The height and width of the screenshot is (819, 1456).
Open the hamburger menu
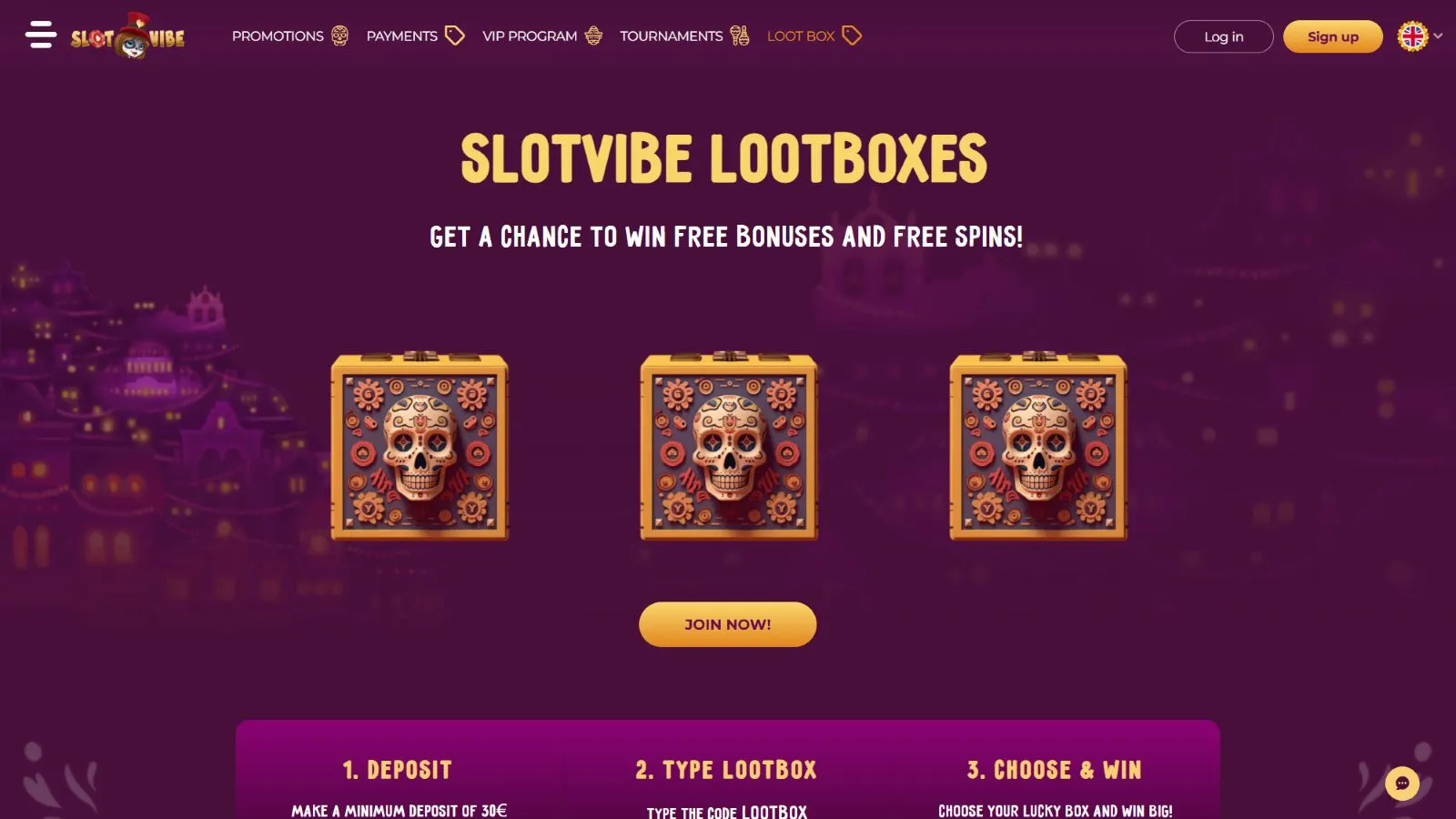(x=41, y=35)
